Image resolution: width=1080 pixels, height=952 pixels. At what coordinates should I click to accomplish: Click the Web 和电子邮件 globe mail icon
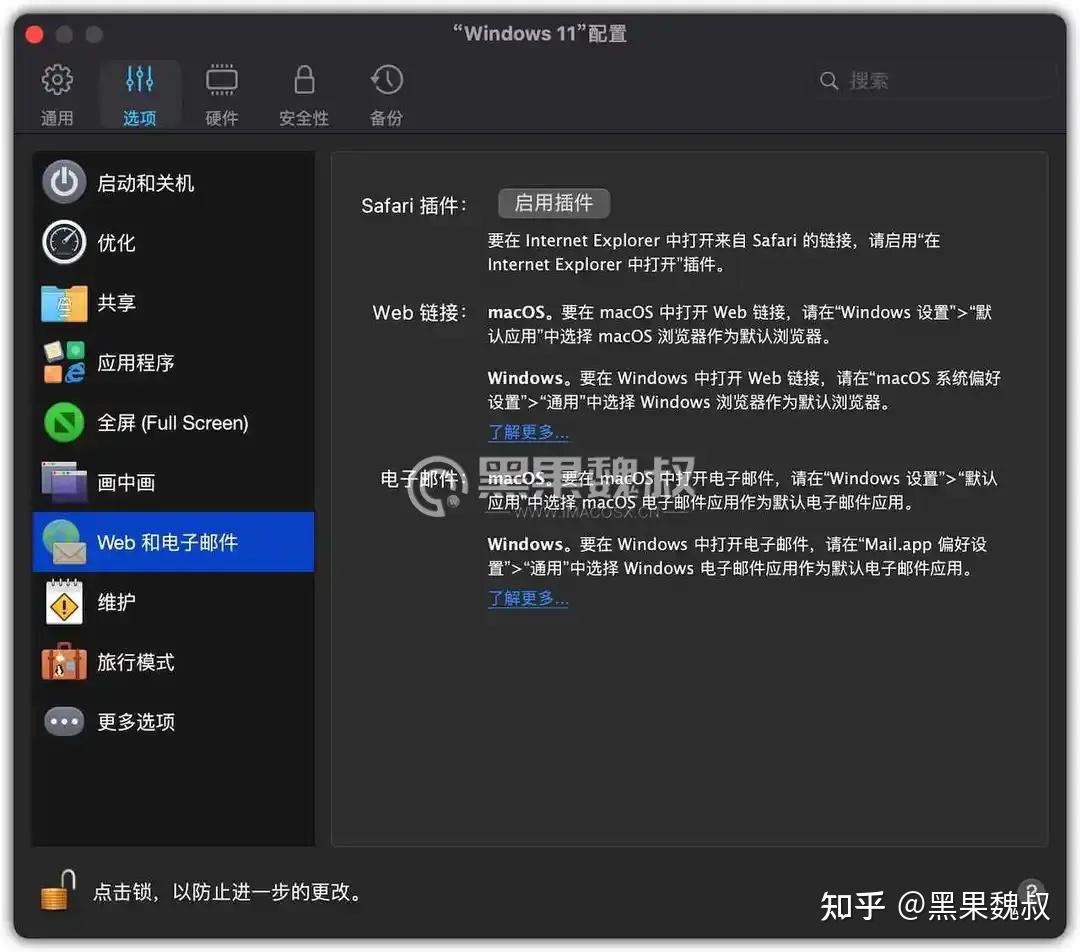pos(64,542)
